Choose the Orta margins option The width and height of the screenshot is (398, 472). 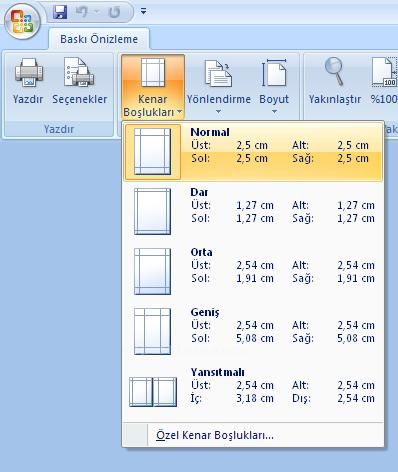coord(253,271)
